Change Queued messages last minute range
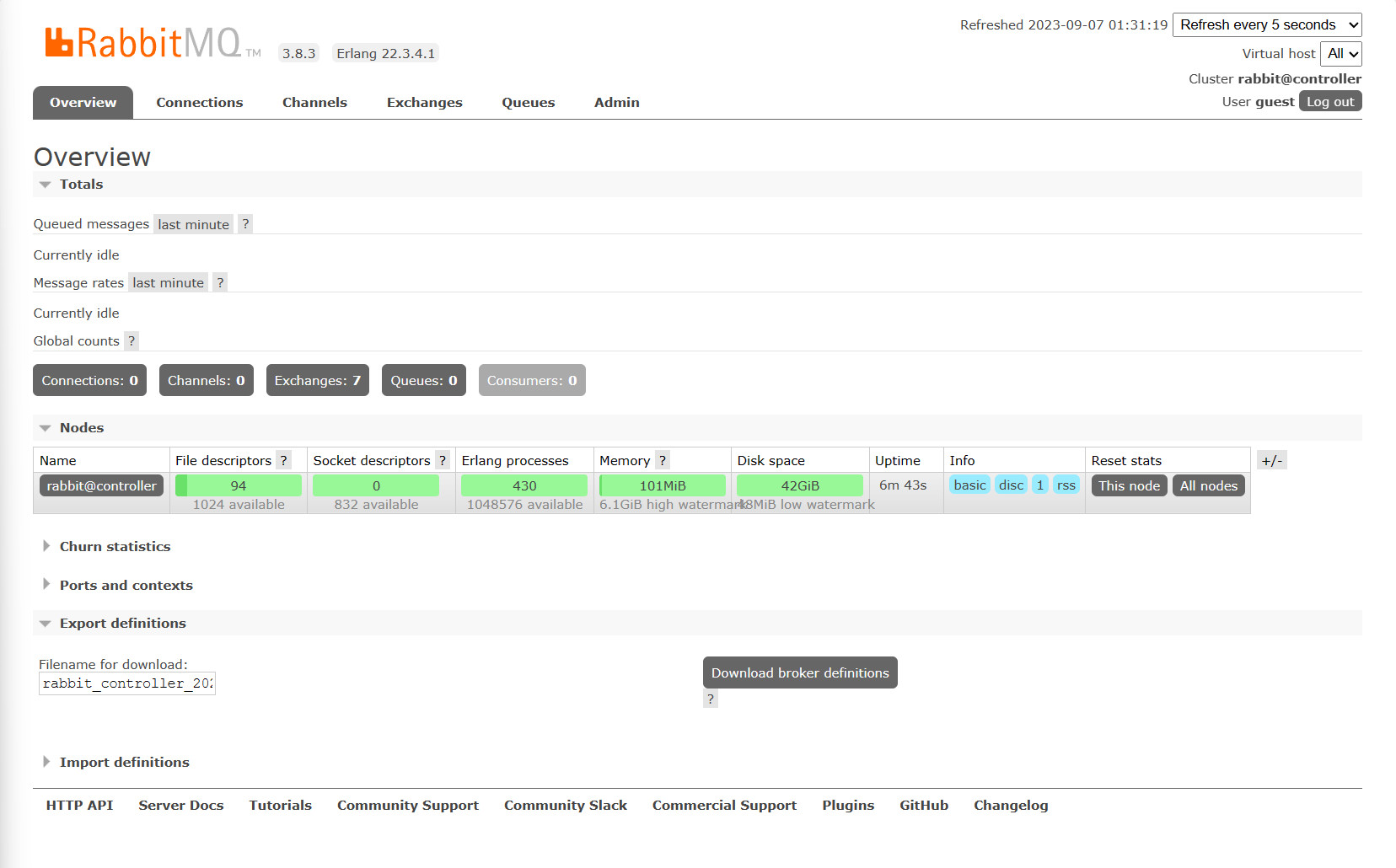The height and width of the screenshot is (868, 1396). pos(193,224)
